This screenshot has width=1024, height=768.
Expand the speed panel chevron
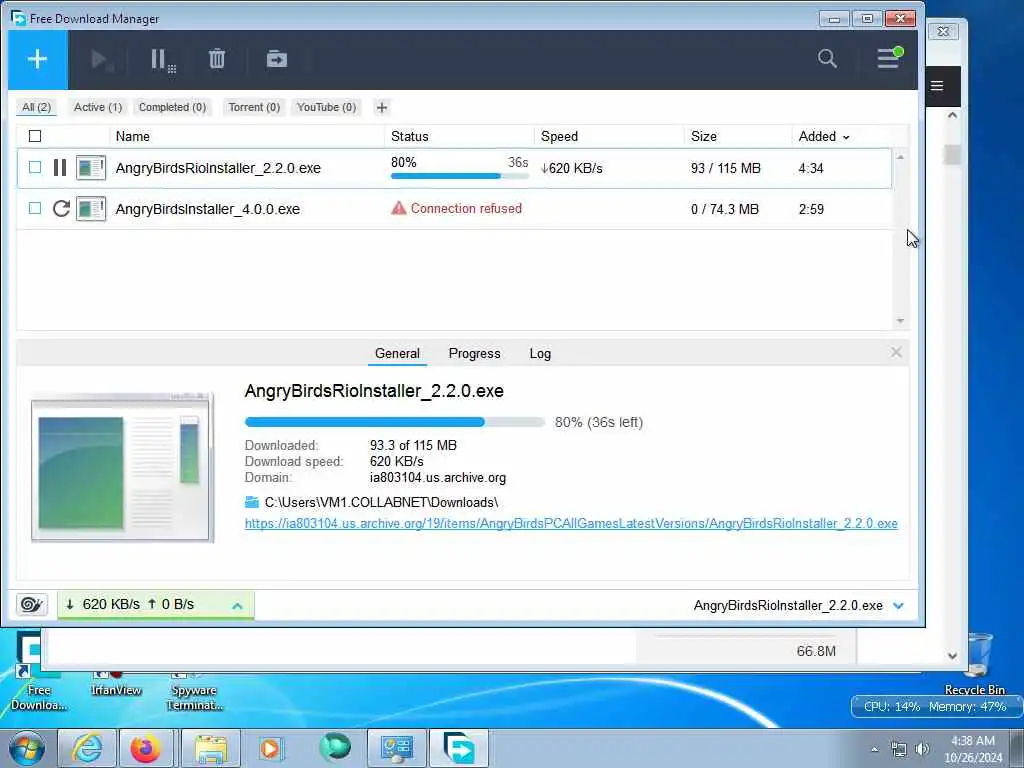tap(238, 605)
